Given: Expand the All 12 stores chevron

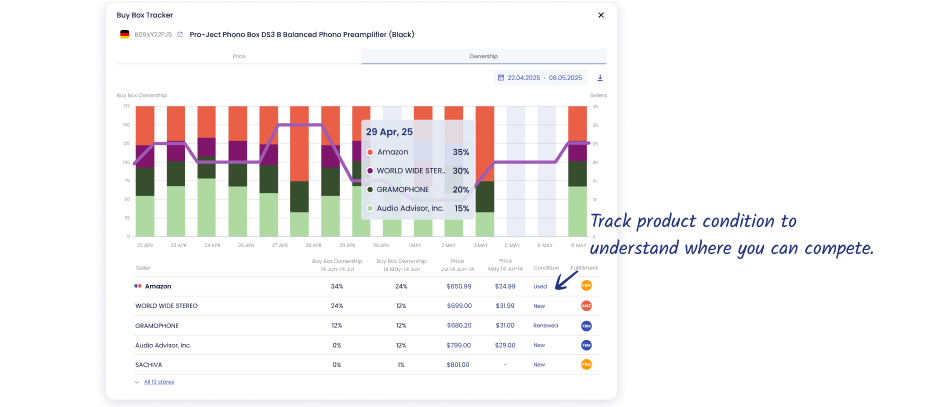Looking at the screenshot, I should pyautogui.click(x=138, y=382).
